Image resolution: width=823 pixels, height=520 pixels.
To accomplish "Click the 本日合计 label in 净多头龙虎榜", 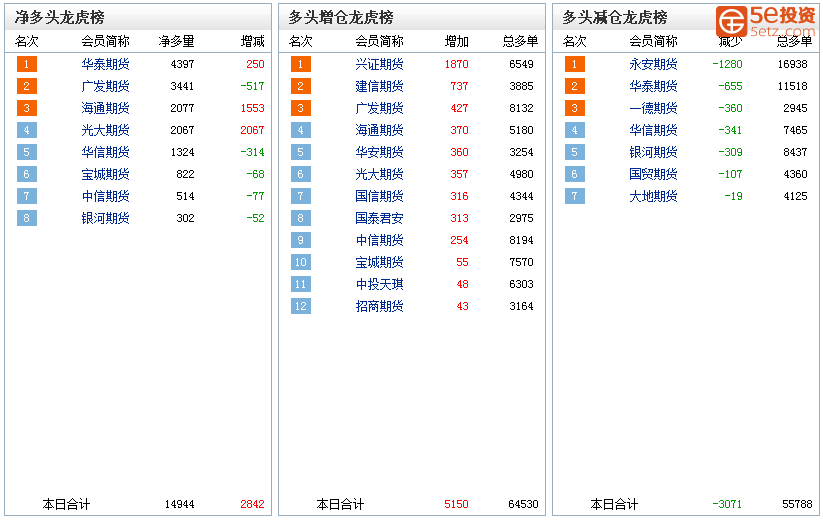I will tap(66, 504).
